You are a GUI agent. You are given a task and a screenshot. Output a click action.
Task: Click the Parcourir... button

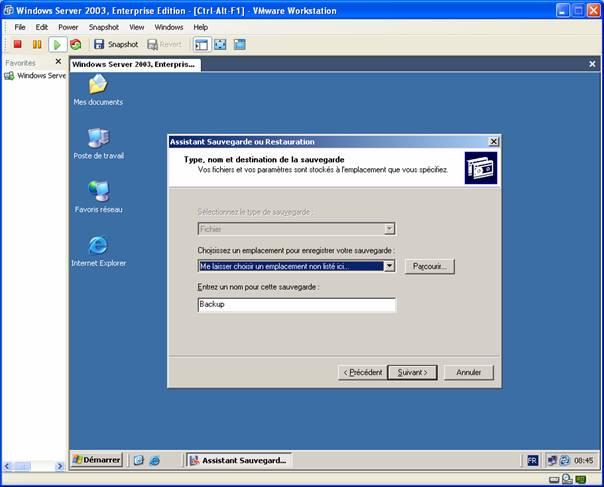(x=430, y=266)
